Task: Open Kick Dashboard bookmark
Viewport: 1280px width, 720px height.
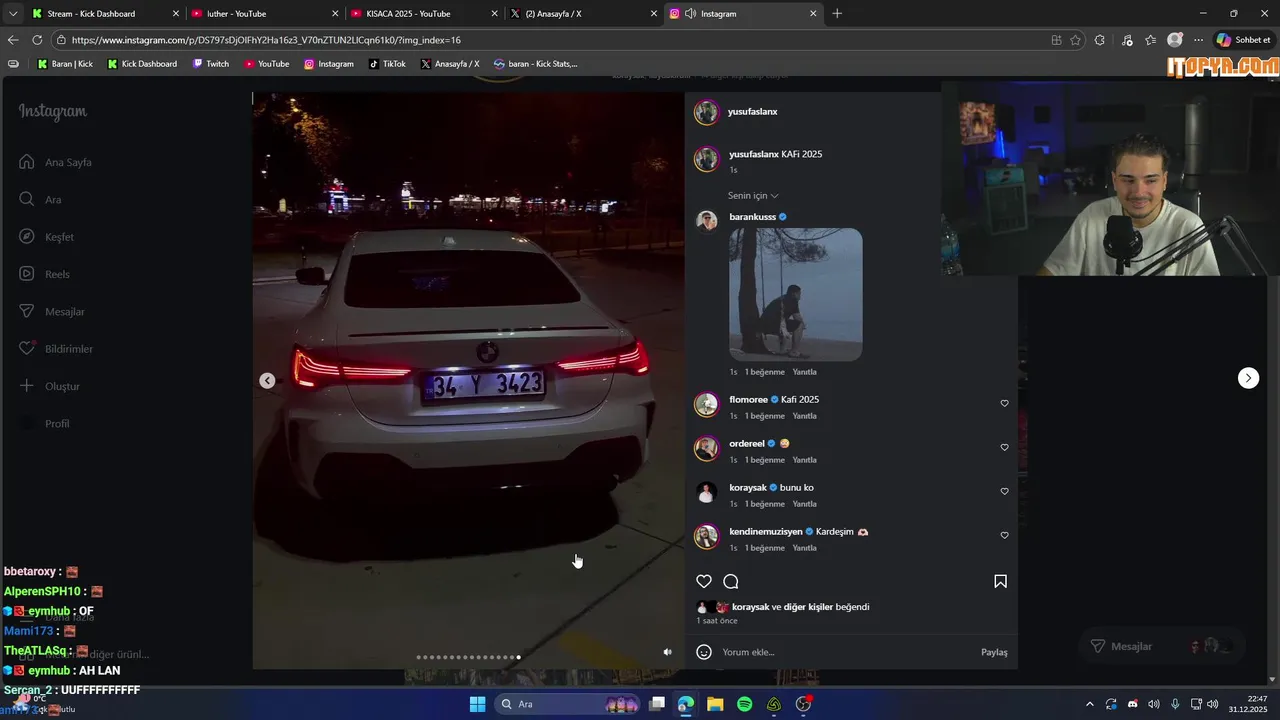Action: pyautogui.click(x=142, y=63)
